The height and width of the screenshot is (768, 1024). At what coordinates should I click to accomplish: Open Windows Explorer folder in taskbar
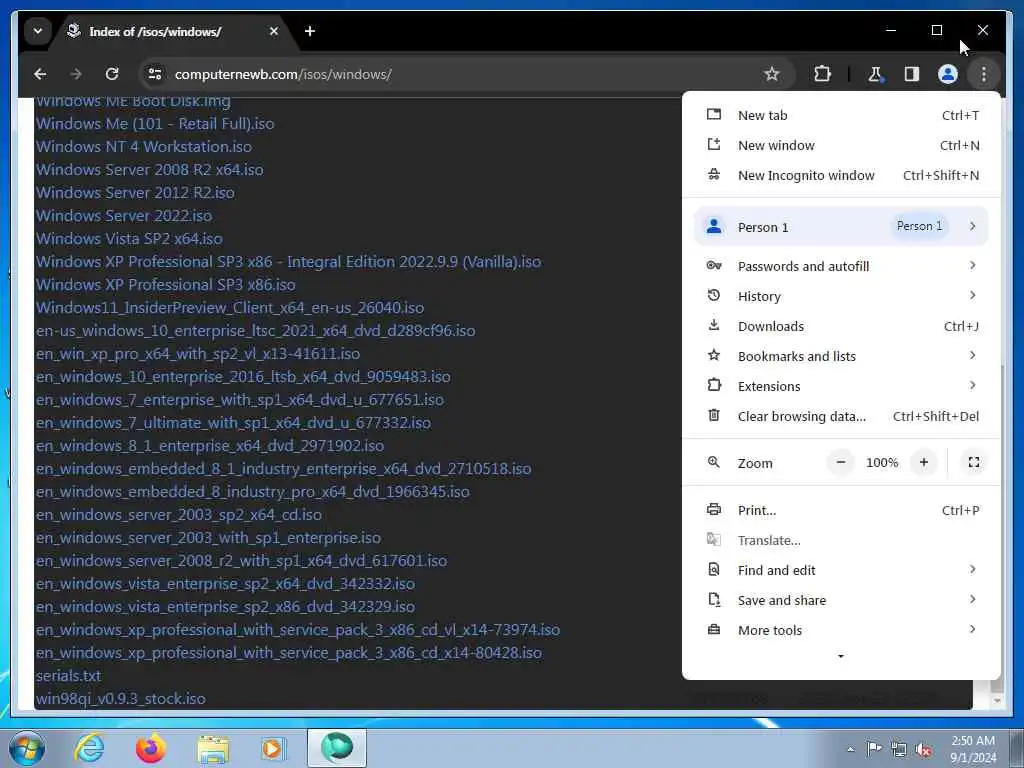pos(213,748)
